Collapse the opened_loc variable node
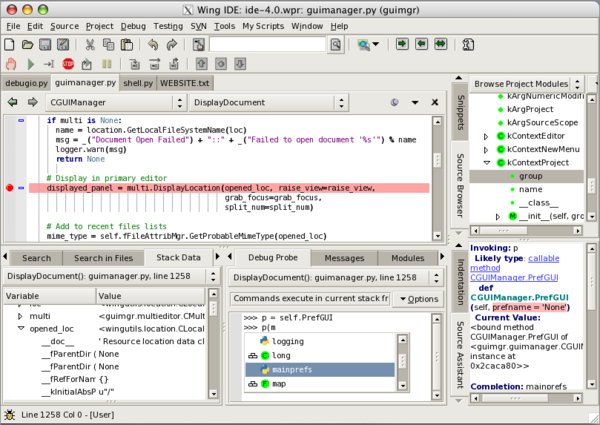Viewport: 600px width, 425px height. click(21, 328)
